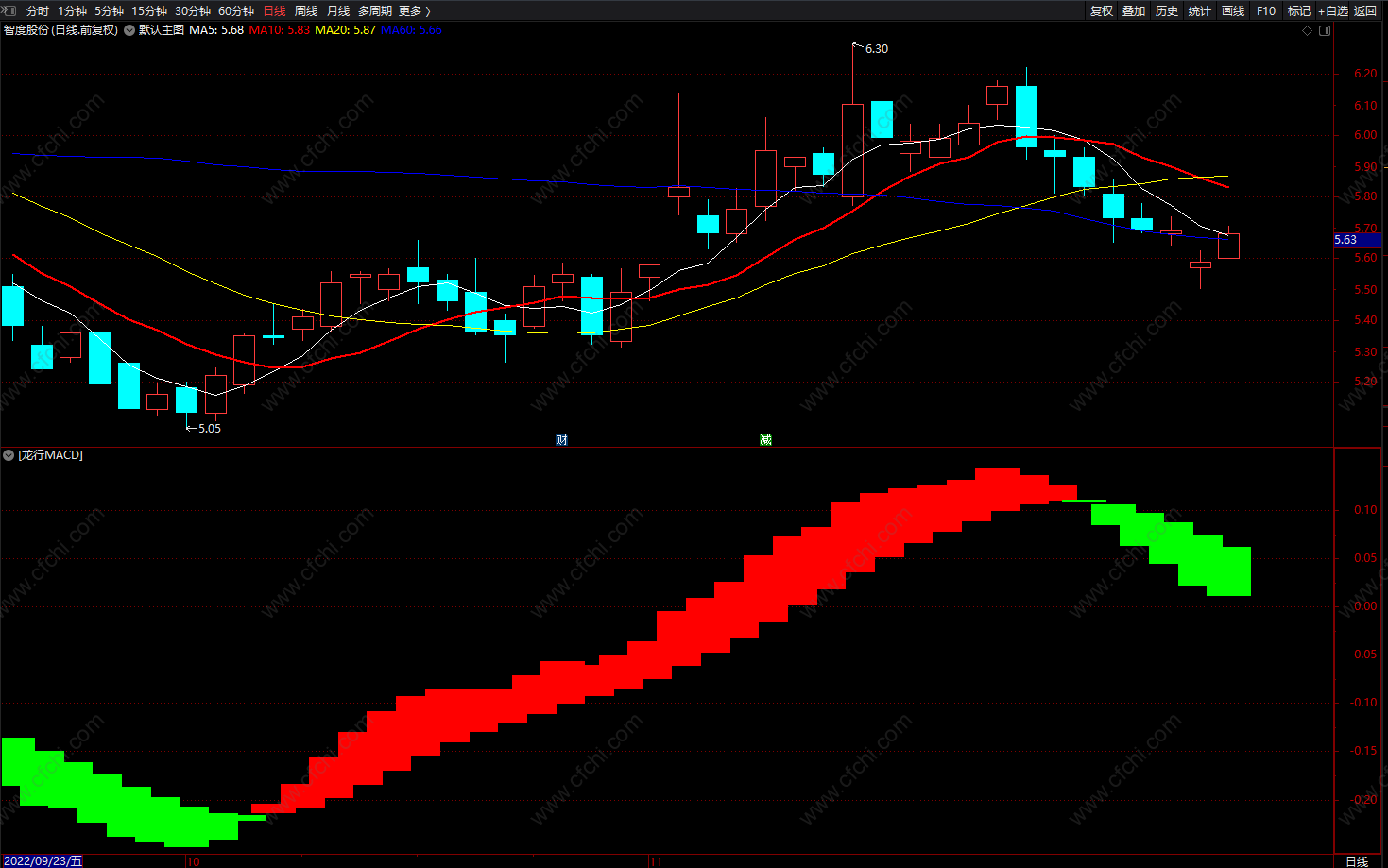
Task: Click the 财 financial marker icon
Action: click(561, 439)
